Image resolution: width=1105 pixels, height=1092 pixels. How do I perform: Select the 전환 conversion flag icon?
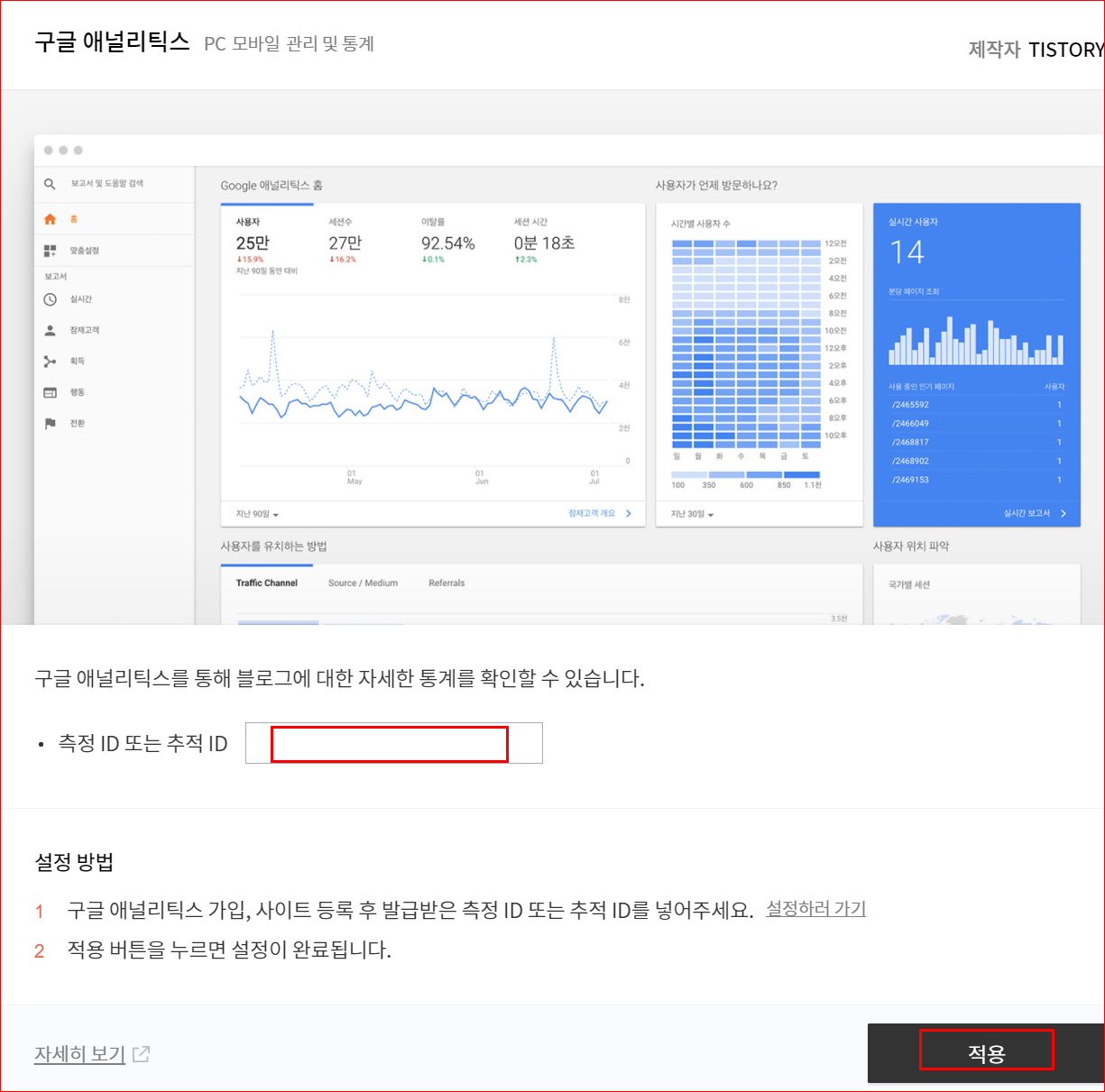tap(51, 422)
